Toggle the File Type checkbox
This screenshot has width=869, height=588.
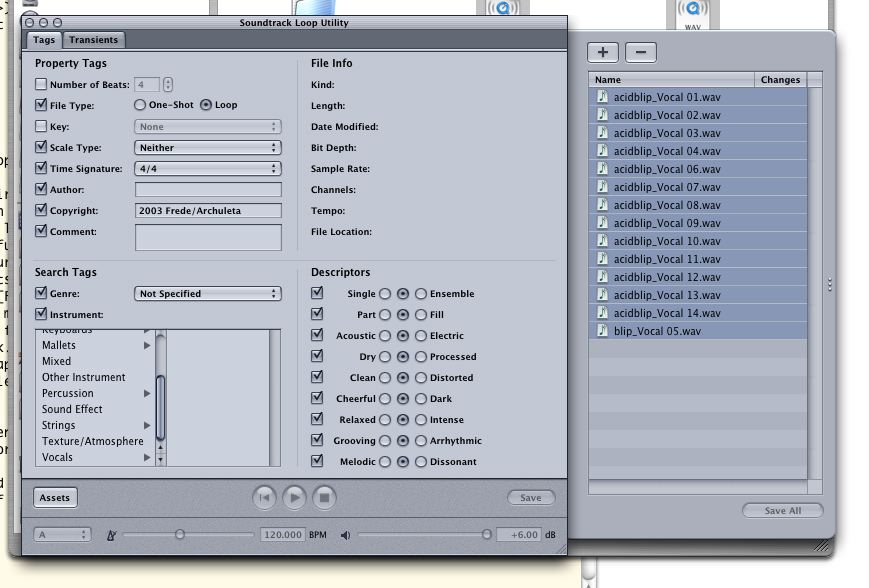[40, 105]
